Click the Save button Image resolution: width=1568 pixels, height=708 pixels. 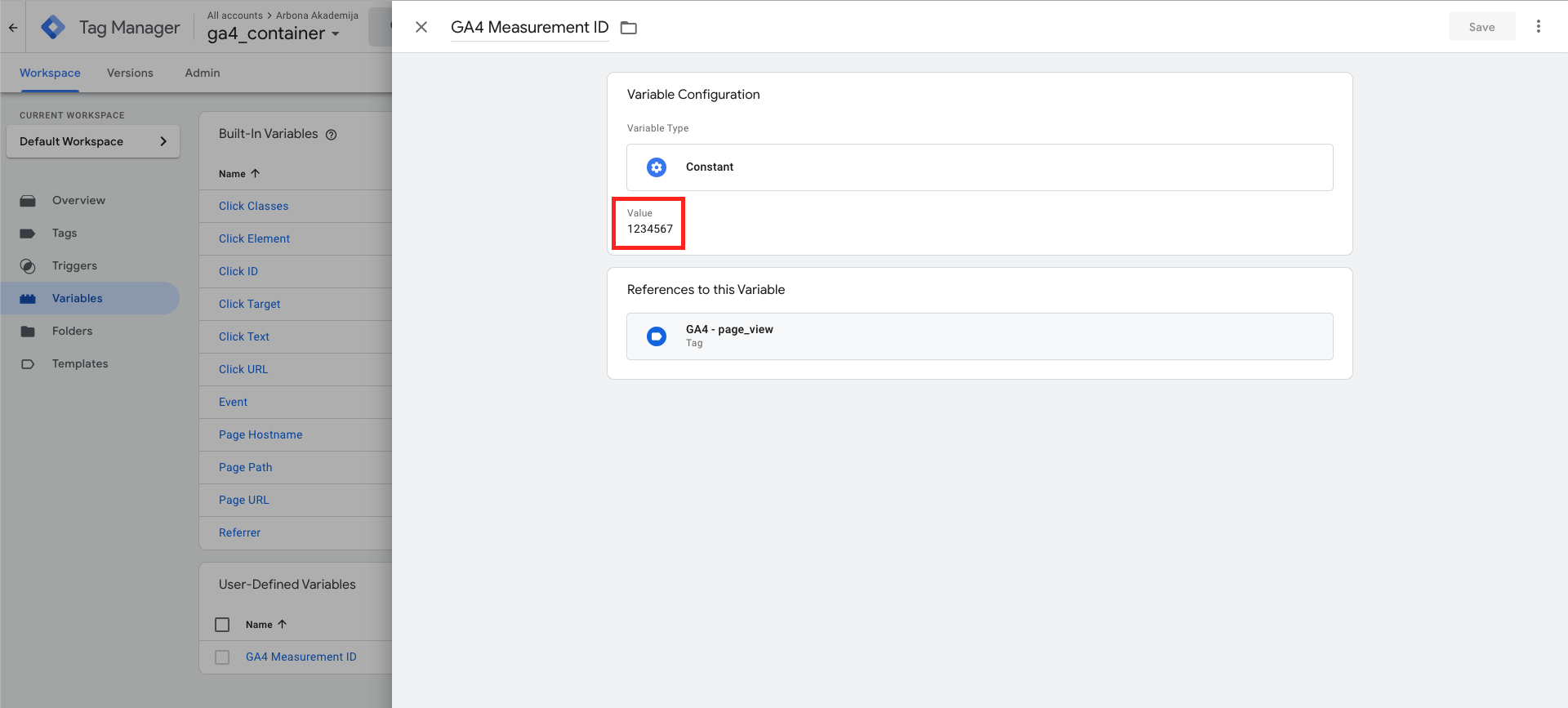coord(1481,27)
